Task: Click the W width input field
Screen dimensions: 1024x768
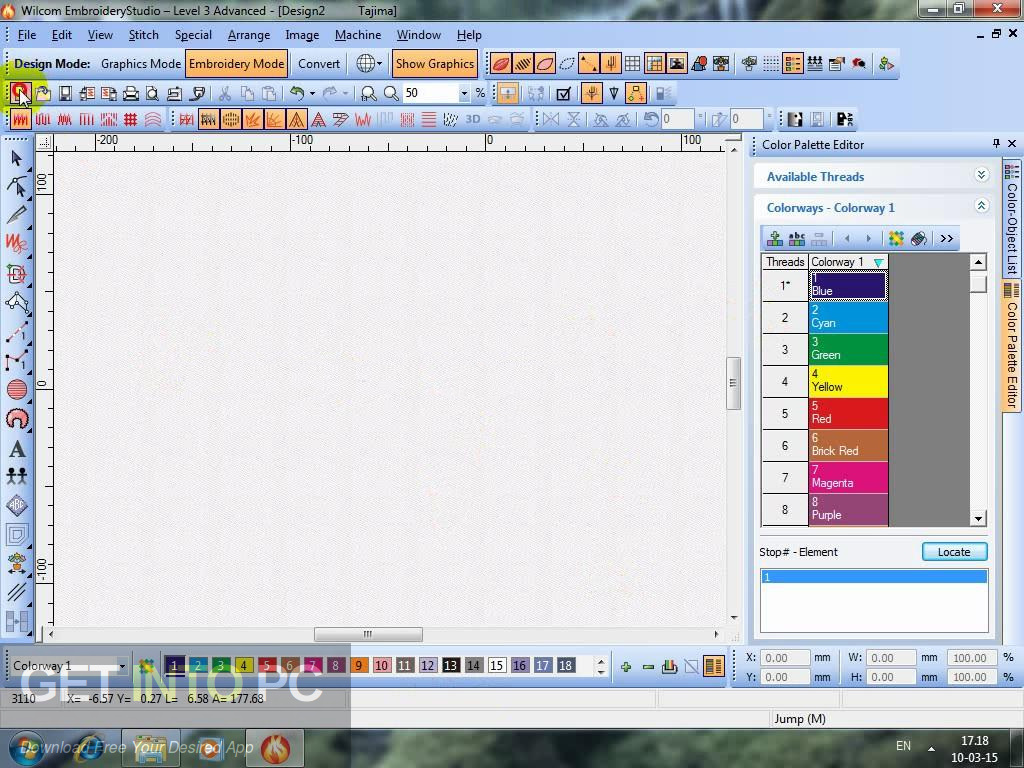Action: pyautogui.click(x=893, y=658)
